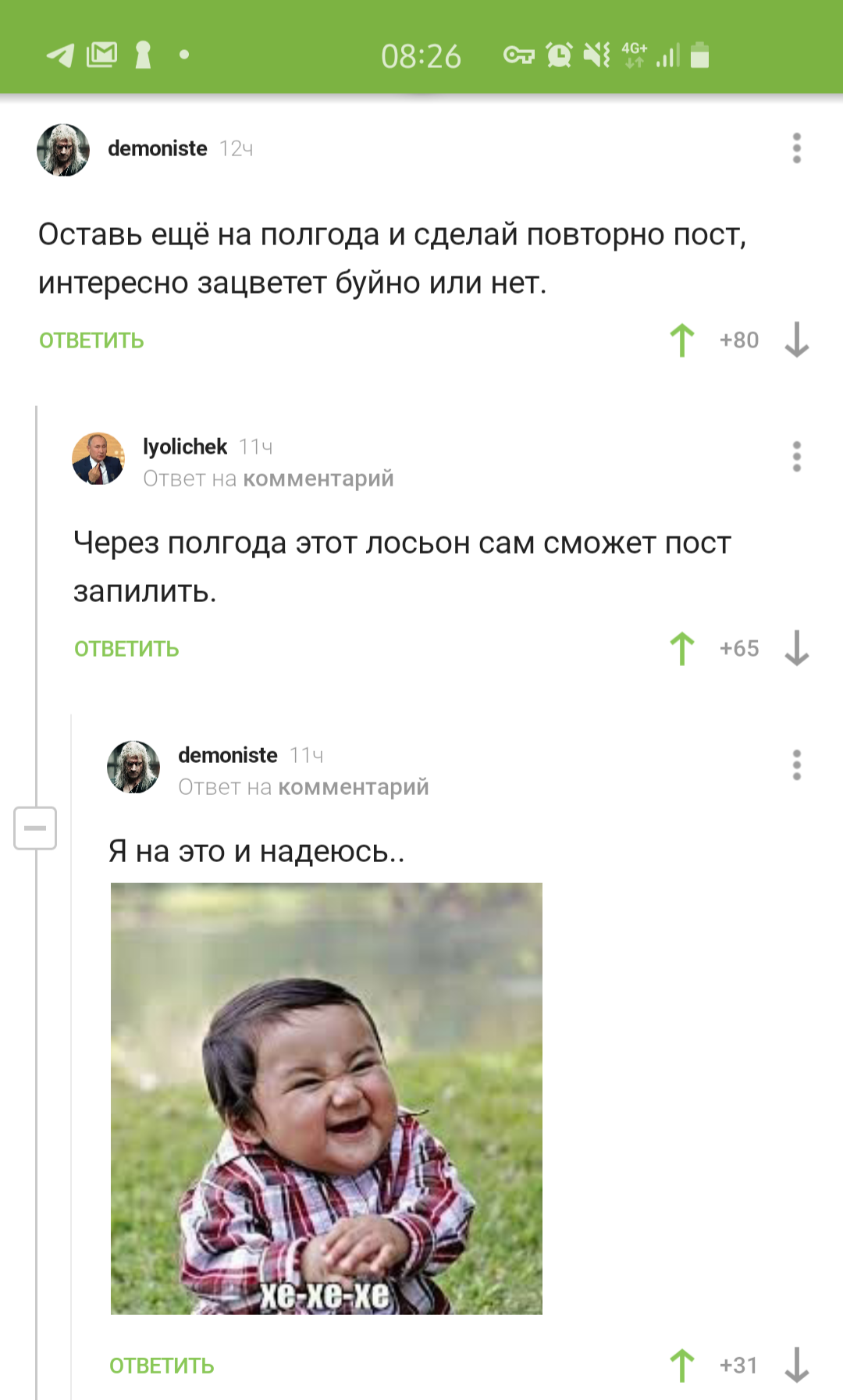The width and height of the screenshot is (843, 1400).
Task: Downvote the meme reply rated +31
Action: click(x=797, y=1366)
